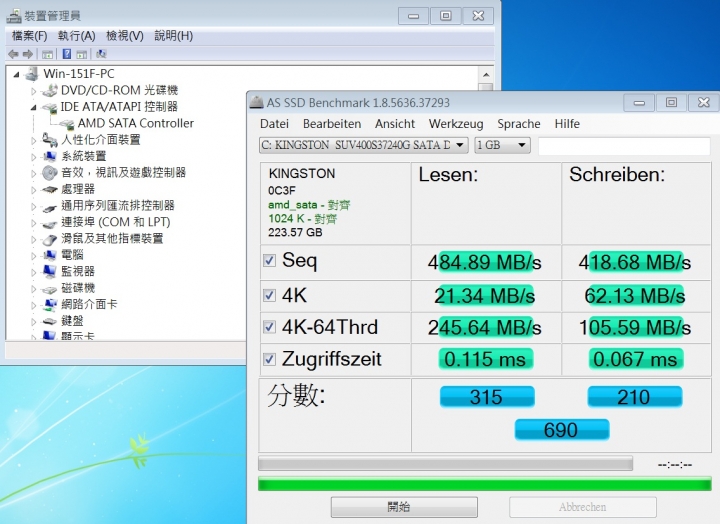Open the 1 GB test size dropdown
This screenshot has width=720, height=524.
(502, 145)
